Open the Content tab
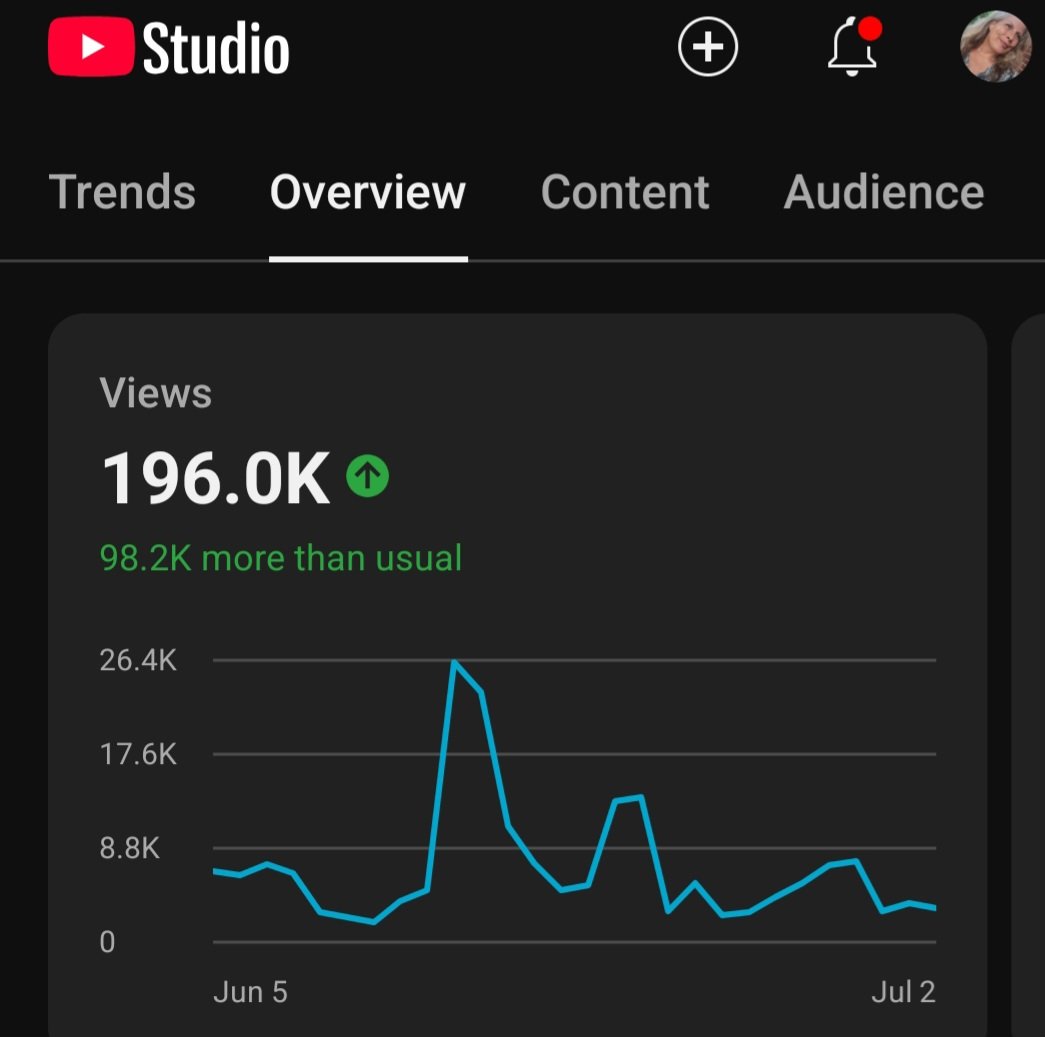 625,192
